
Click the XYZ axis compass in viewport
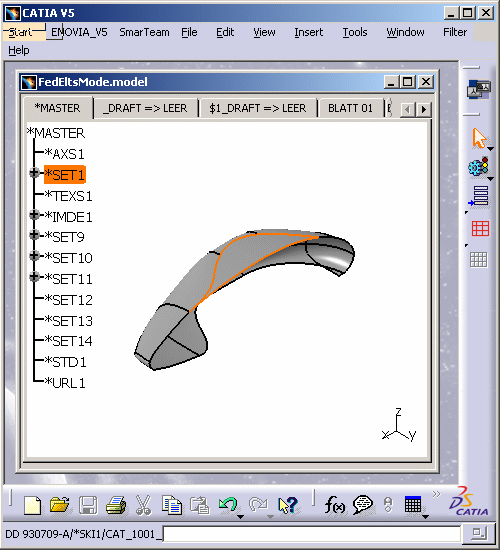point(399,425)
